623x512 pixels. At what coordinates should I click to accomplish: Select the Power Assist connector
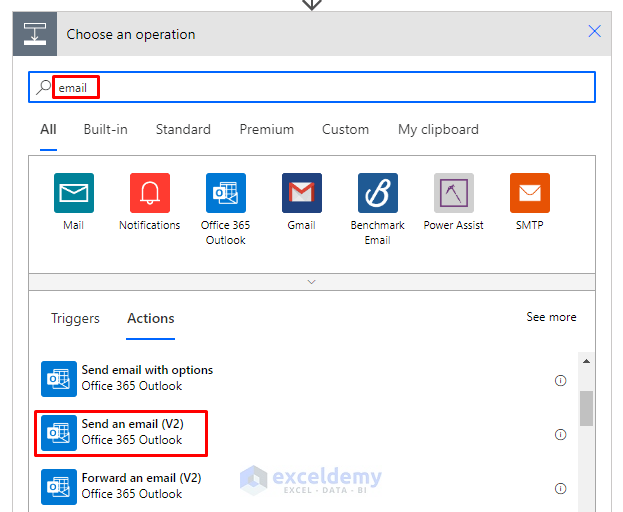tap(454, 193)
